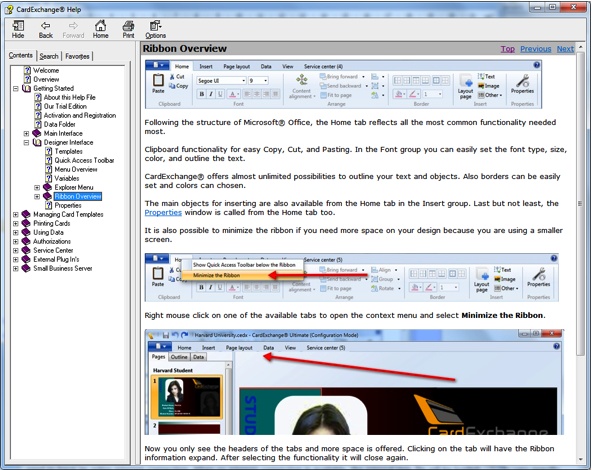This screenshot has width=592, height=470.
Task: Expand the Main Interface node
Action: 26,134
